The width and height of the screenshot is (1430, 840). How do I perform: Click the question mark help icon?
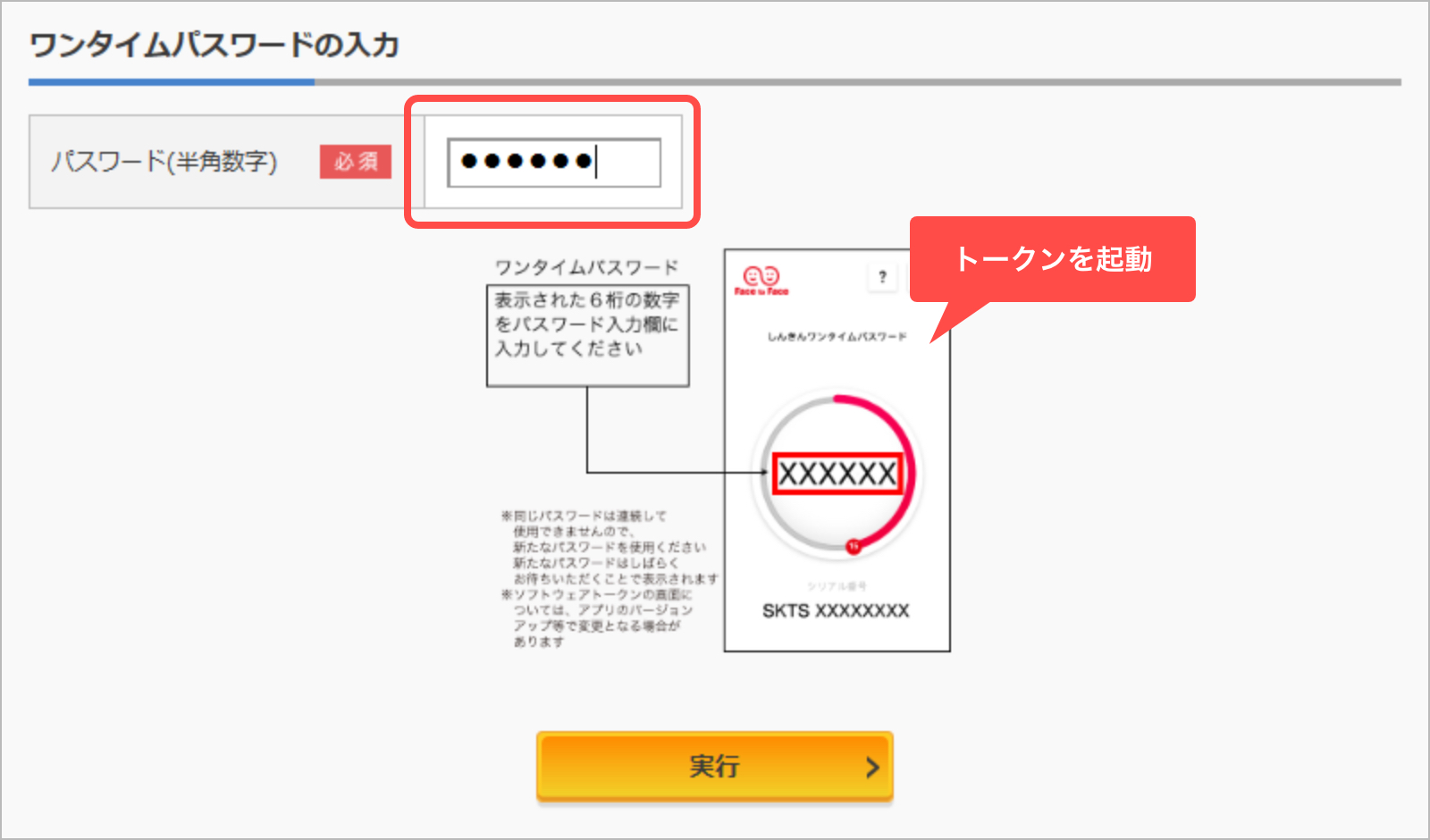click(882, 277)
